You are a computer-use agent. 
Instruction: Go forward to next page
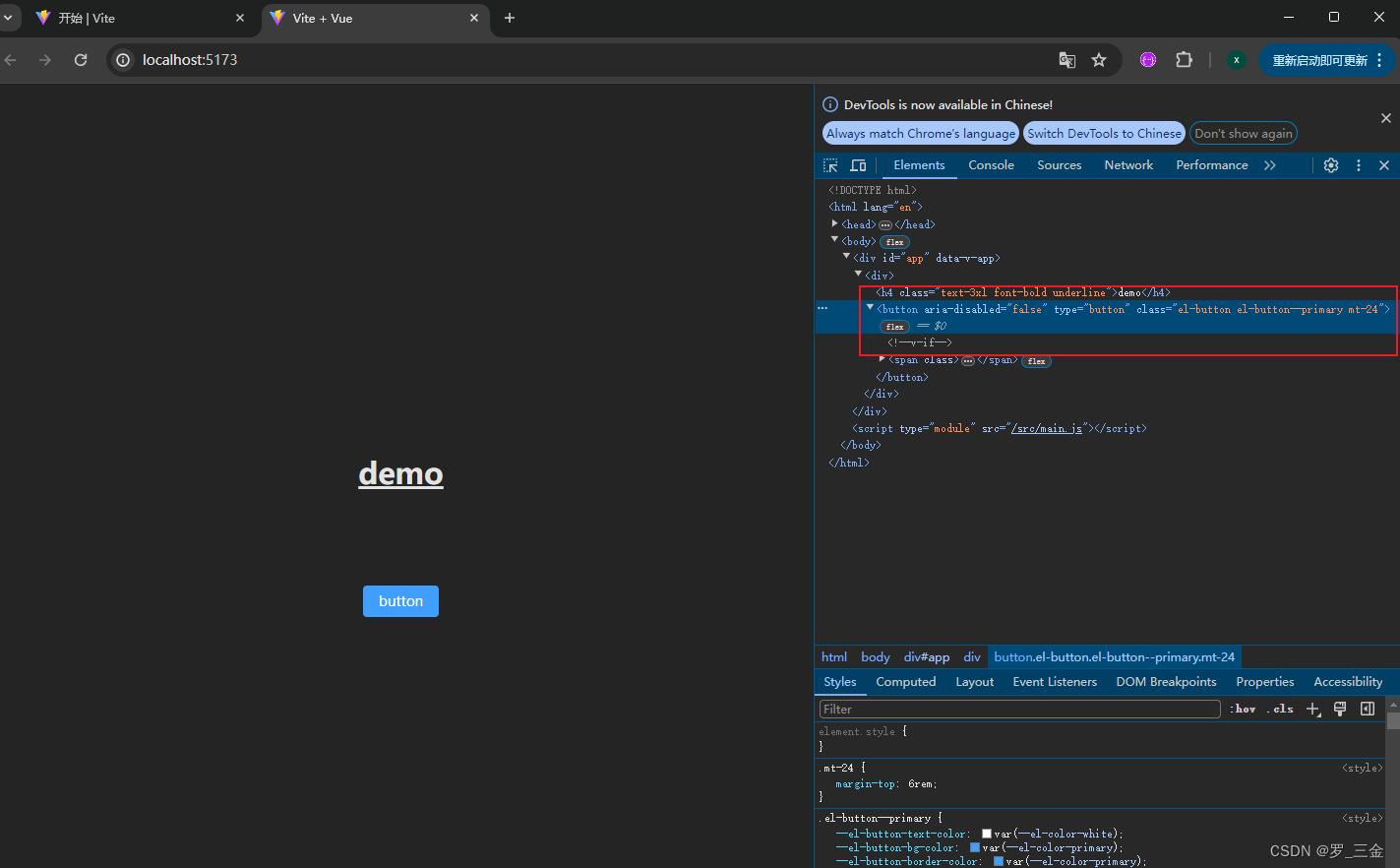tap(45, 60)
